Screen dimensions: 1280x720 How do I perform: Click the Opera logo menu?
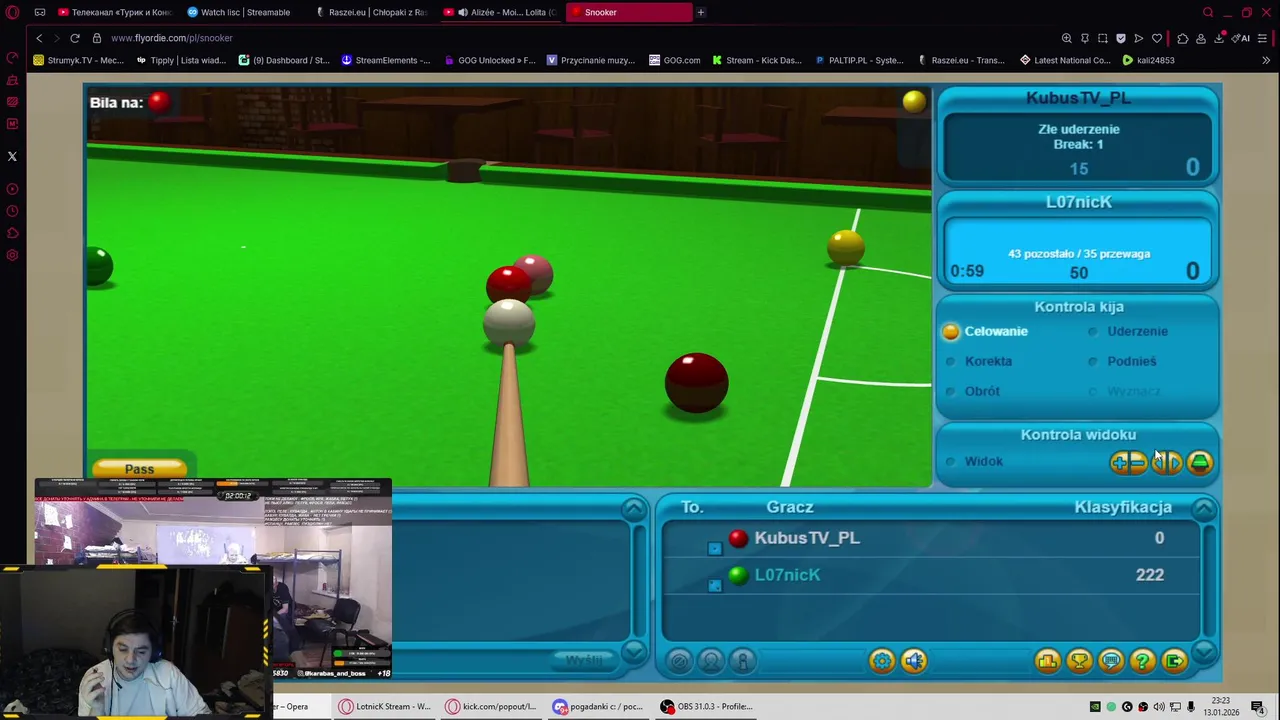[x=12, y=12]
